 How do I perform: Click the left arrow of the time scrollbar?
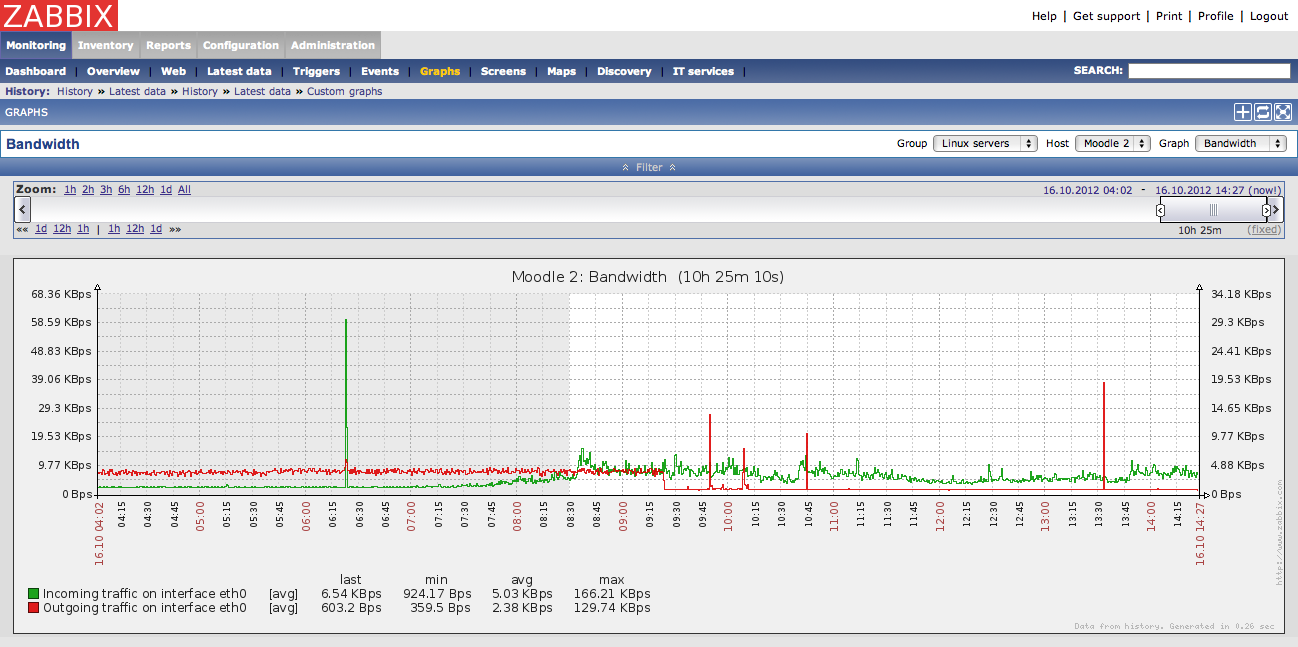coord(23,209)
